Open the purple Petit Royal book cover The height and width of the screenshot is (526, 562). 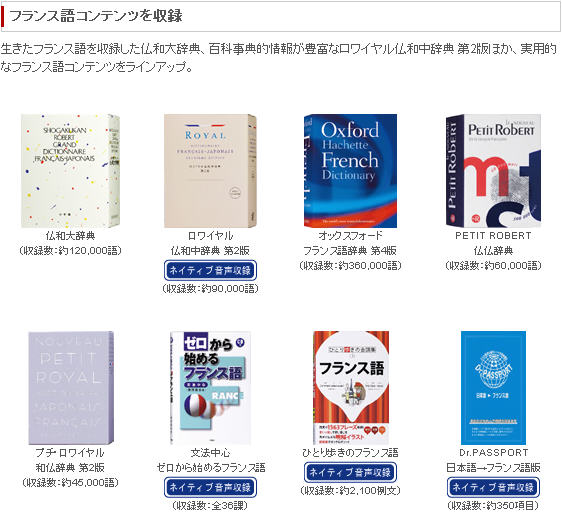tap(71, 388)
